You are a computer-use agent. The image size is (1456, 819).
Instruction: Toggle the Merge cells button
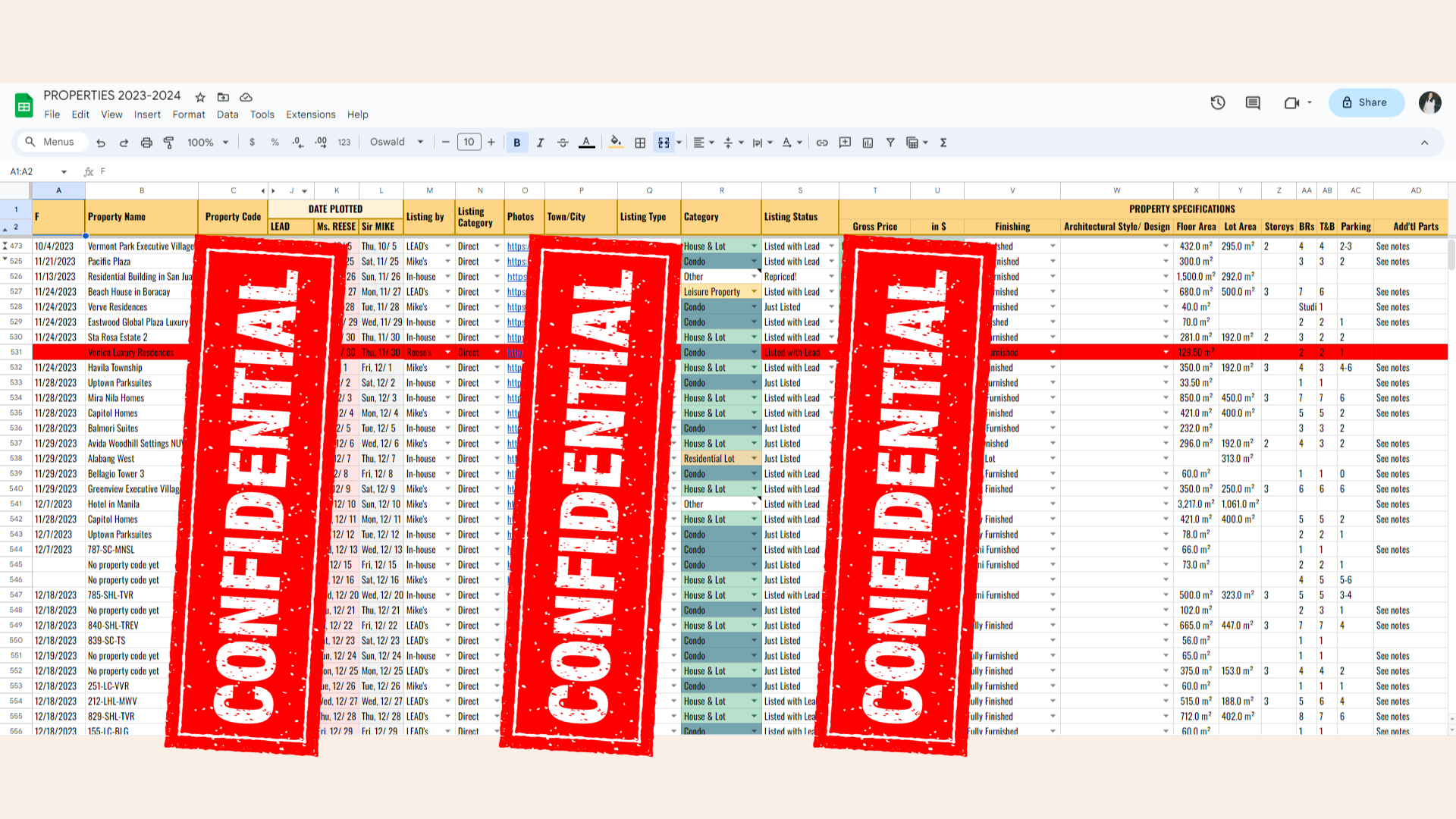click(664, 143)
